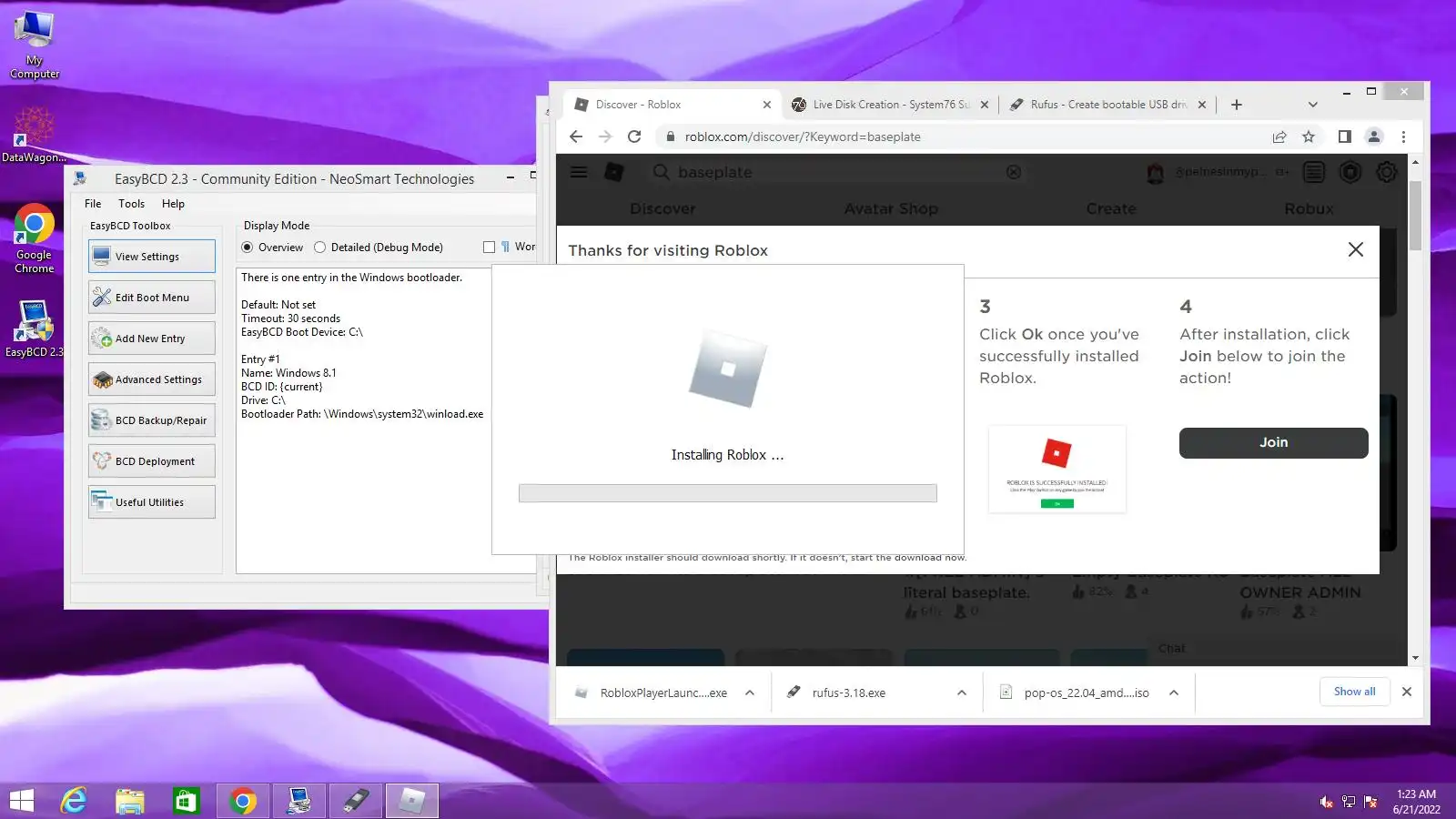Open the Help menu in EasyBCD

pyautogui.click(x=173, y=204)
